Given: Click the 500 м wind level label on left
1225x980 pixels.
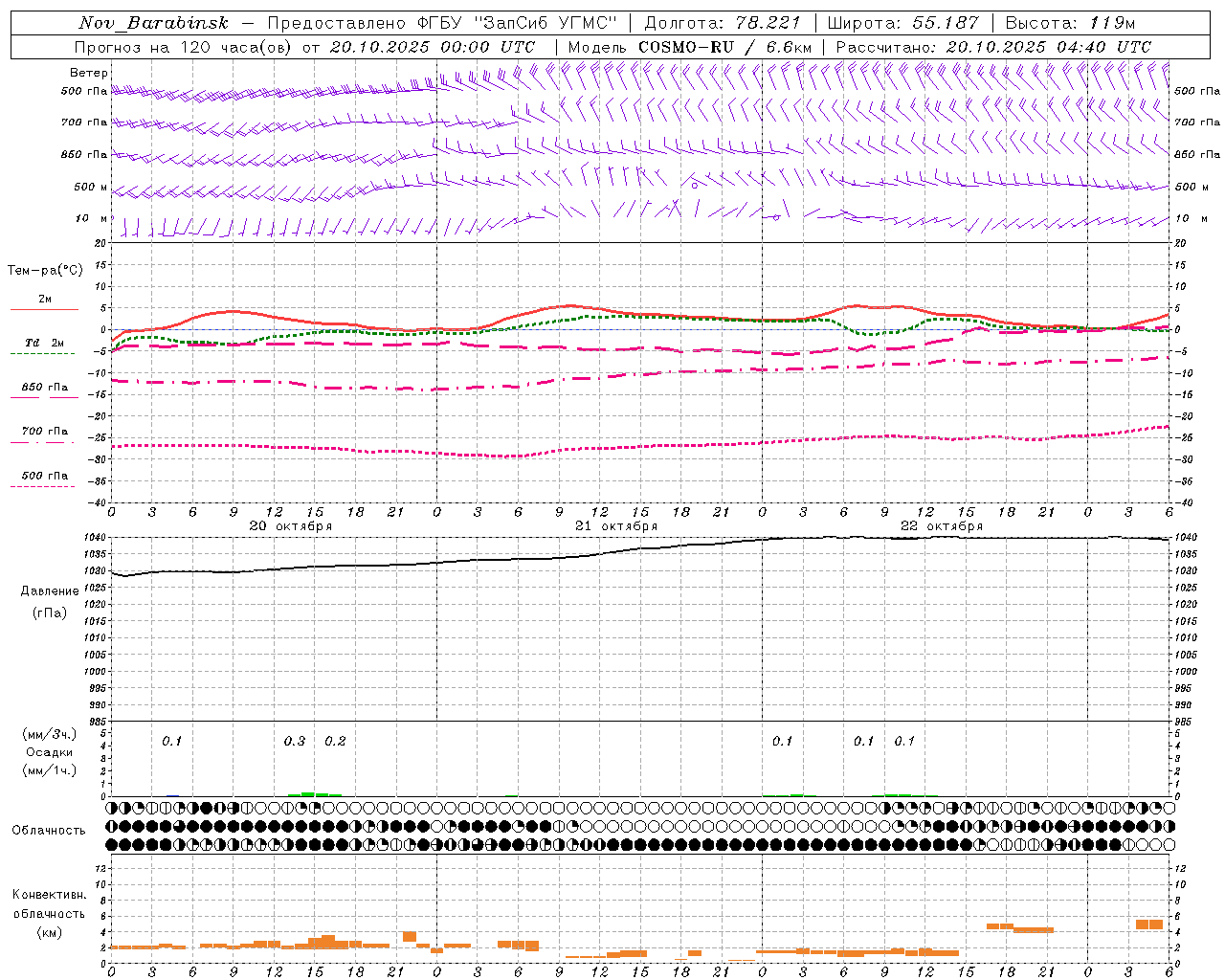Looking at the screenshot, I should point(91,187).
